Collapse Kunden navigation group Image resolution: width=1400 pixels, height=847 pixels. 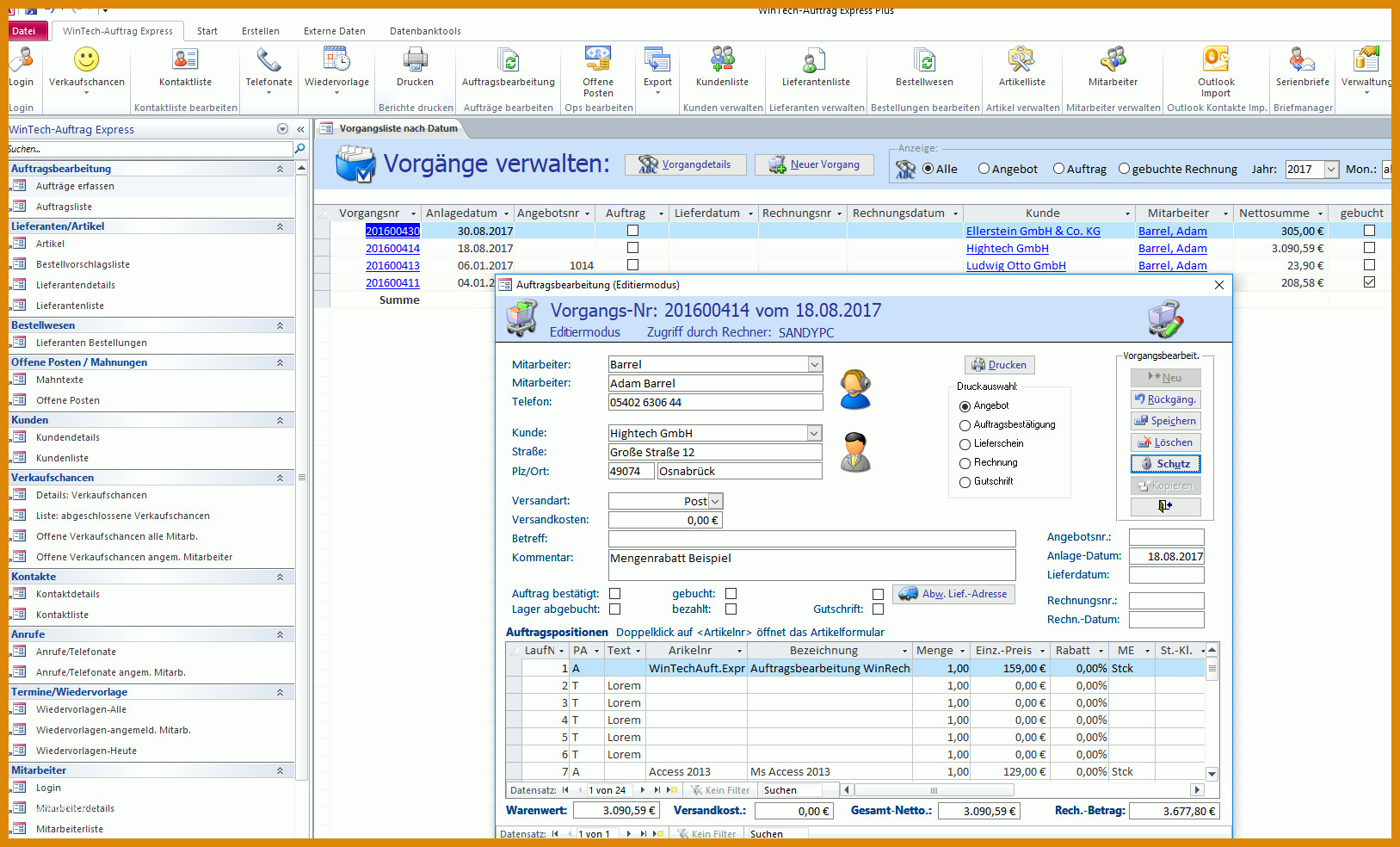tap(280, 420)
